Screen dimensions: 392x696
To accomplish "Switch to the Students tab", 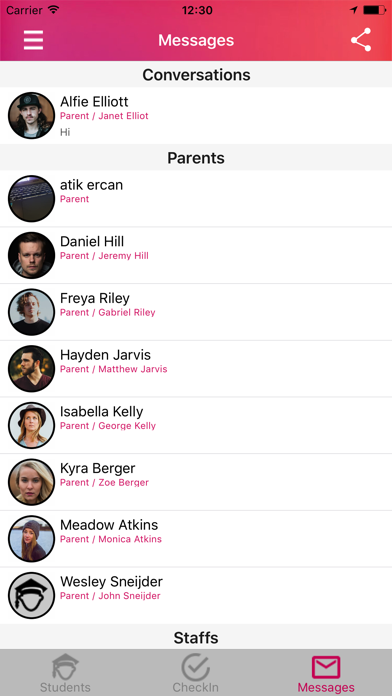I will (x=65, y=673).
